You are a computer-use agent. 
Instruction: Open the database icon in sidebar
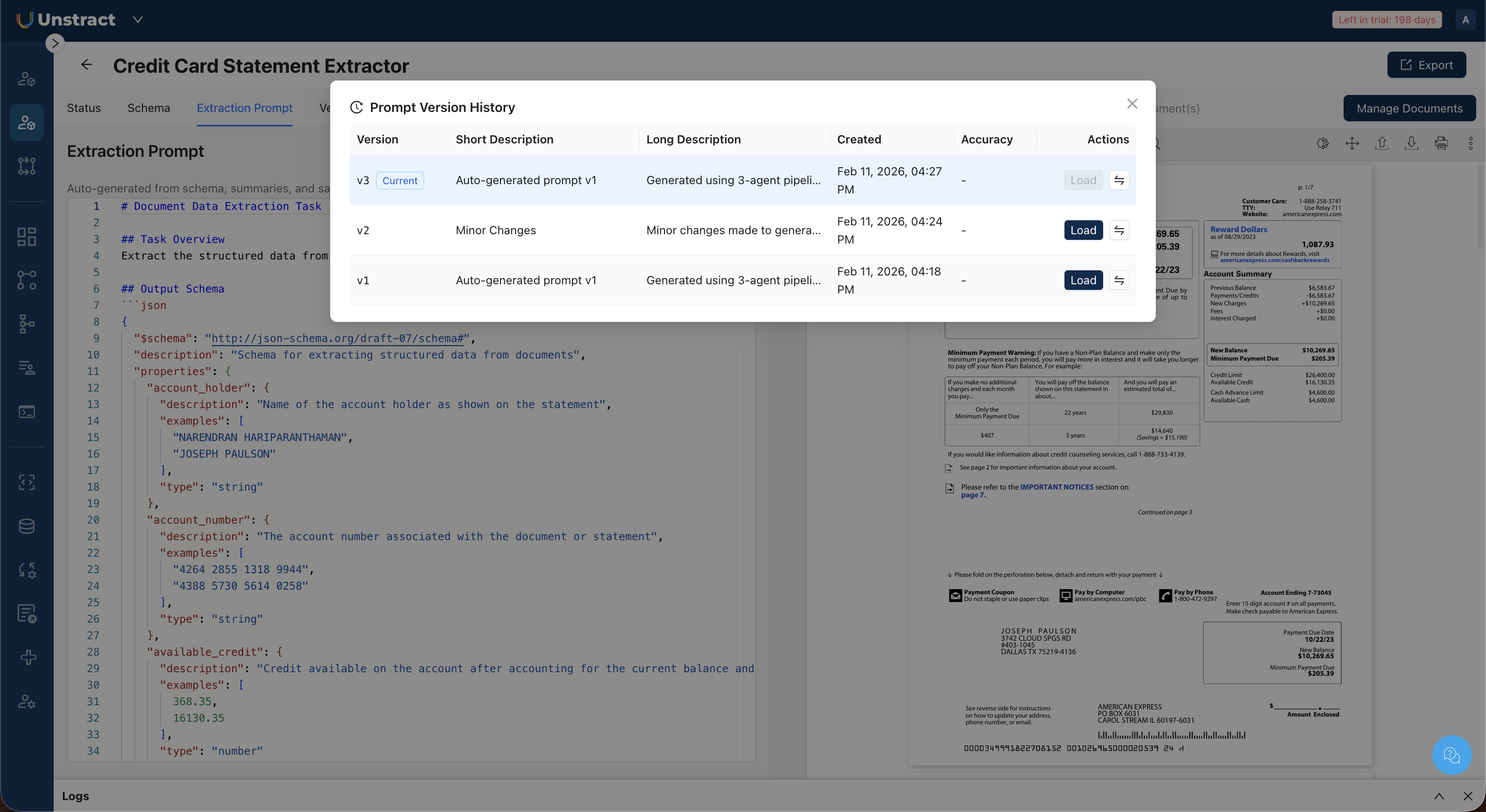tap(26, 526)
